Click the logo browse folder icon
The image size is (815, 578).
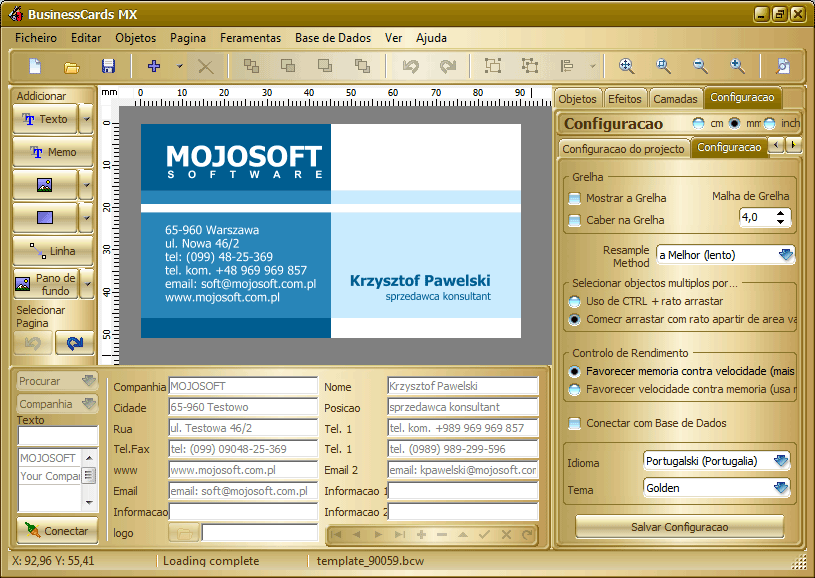click(x=184, y=533)
